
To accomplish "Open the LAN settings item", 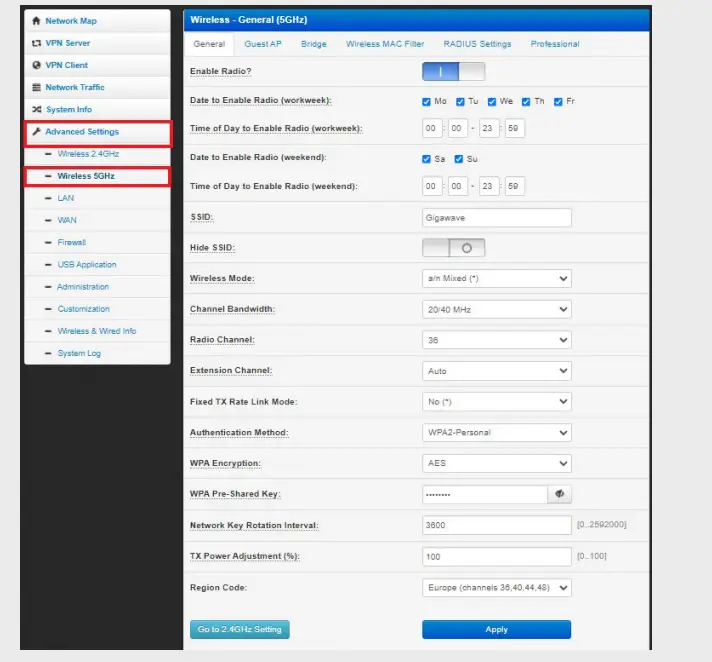I will coord(65,198).
